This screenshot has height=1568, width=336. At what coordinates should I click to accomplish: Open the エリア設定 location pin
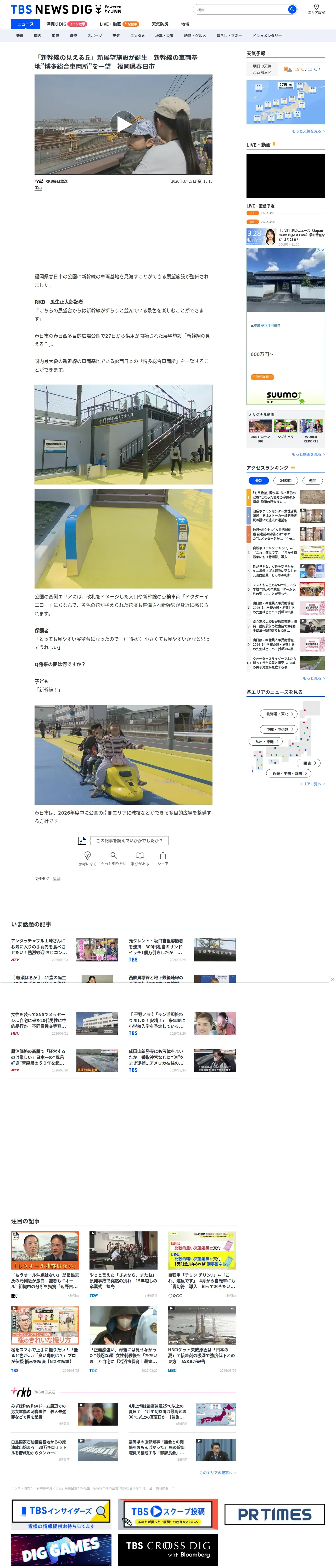[316, 9]
